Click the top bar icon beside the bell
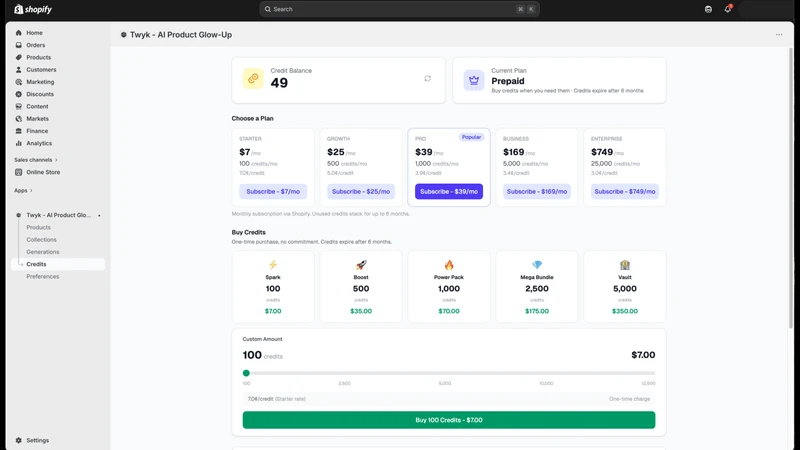Screen dimensions: 800x450 click(x=708, y=9)
